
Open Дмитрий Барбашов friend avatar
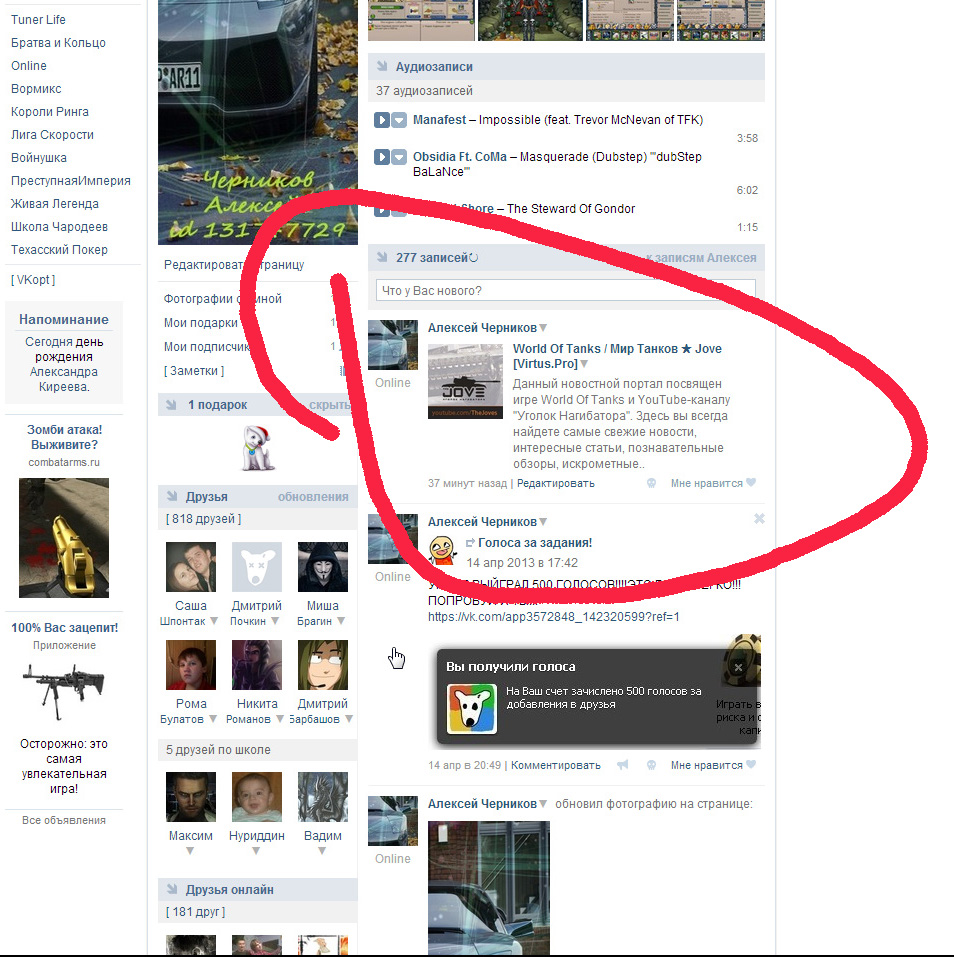pyautogui.click(x=323, y=665)
